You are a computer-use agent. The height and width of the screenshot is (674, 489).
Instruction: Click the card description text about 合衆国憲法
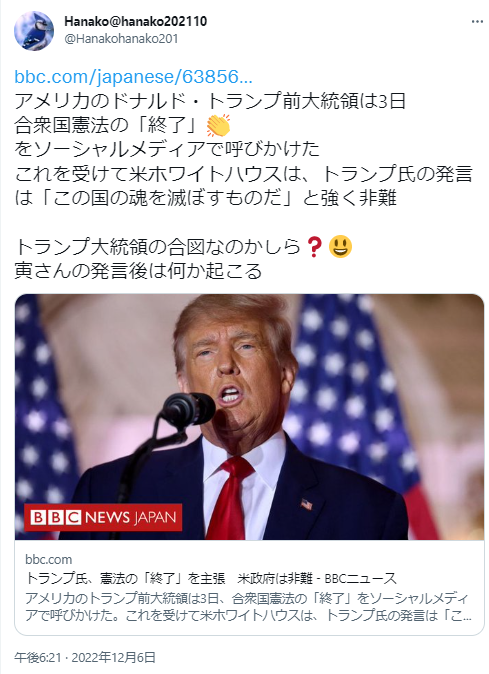click(248, 607)
